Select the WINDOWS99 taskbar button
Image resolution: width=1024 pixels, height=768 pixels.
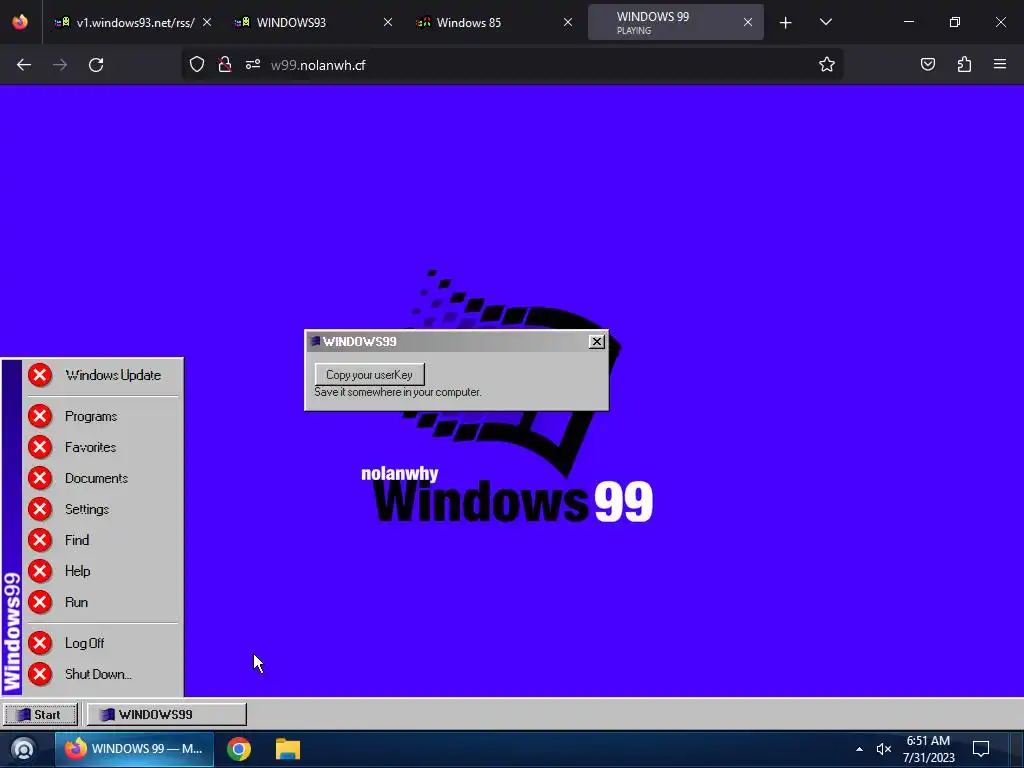[167, 714]
